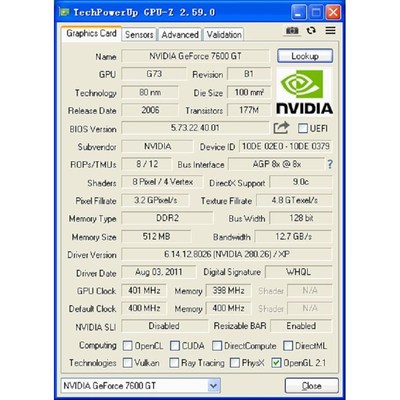Close the window with the red X

pos(333,13)
